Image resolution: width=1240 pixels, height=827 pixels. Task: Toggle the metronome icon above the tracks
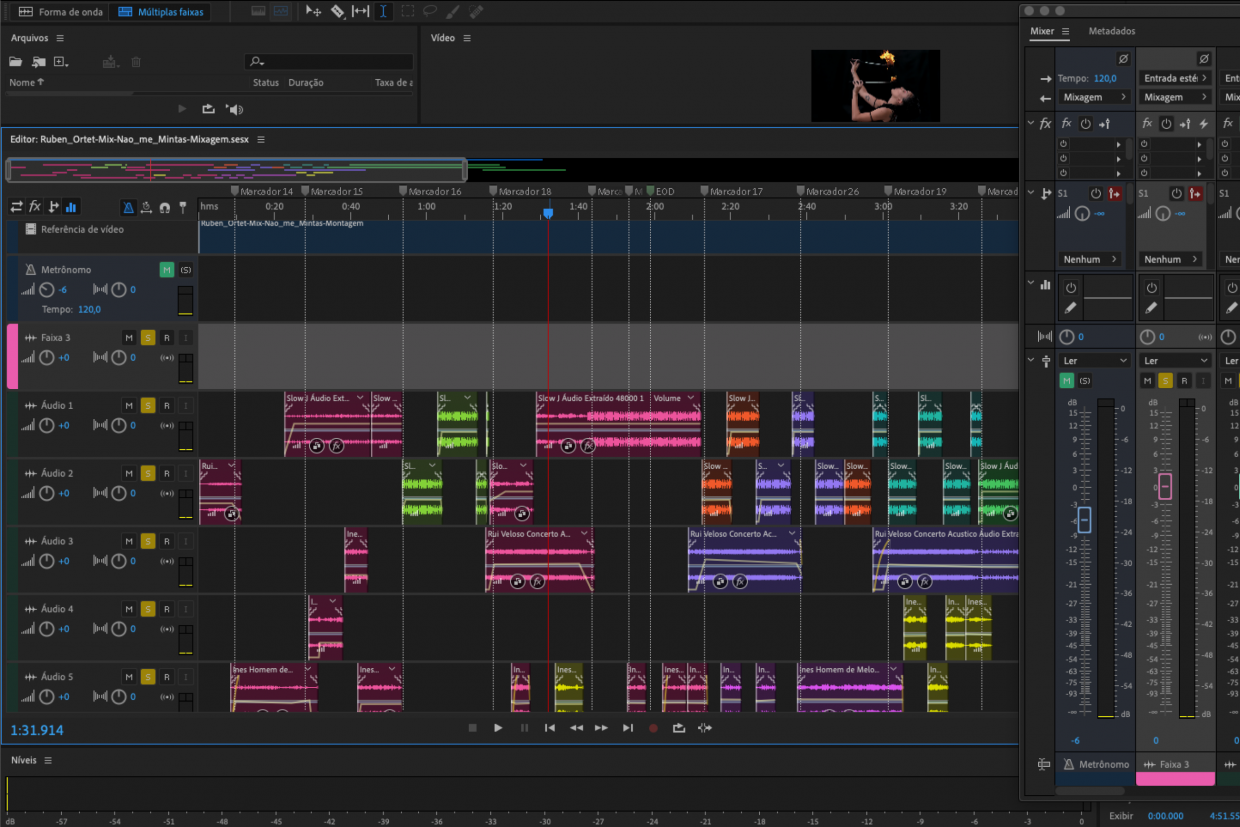(129, 206)
